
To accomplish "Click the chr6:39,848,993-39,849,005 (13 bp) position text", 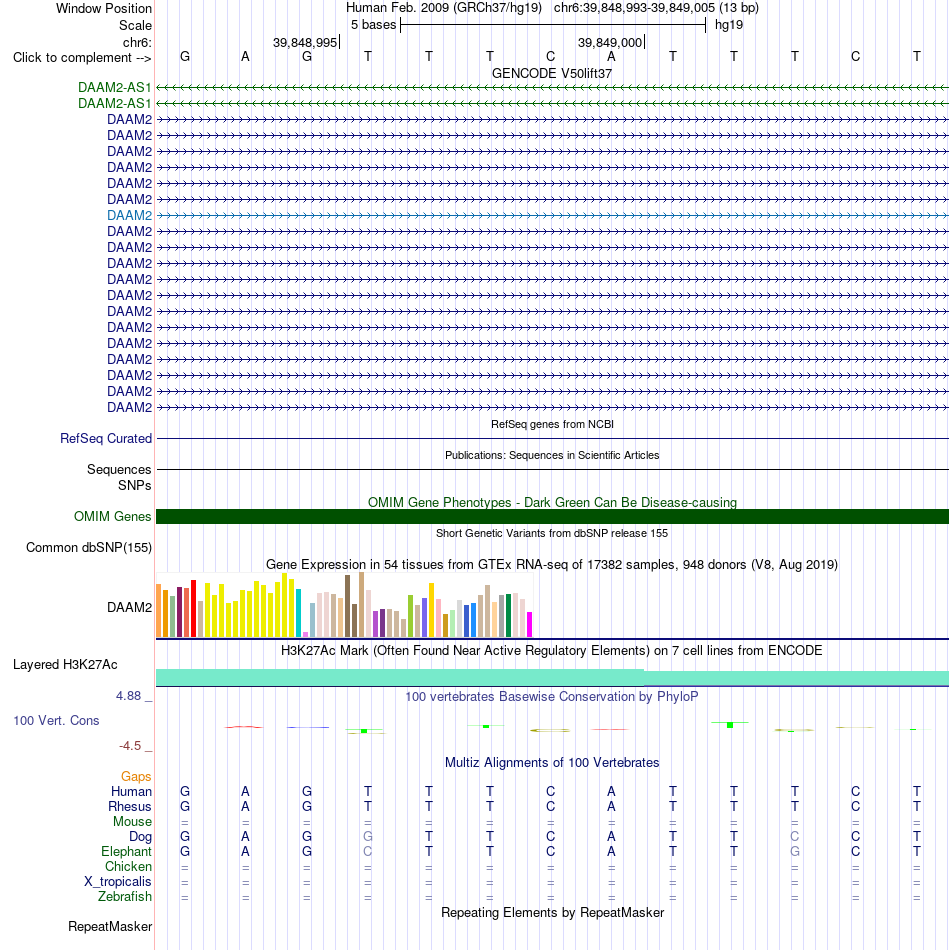I will [656, 8].
